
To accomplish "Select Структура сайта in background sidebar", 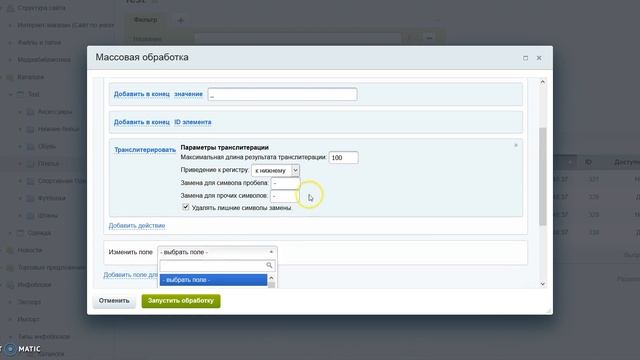I will [41, 8].
